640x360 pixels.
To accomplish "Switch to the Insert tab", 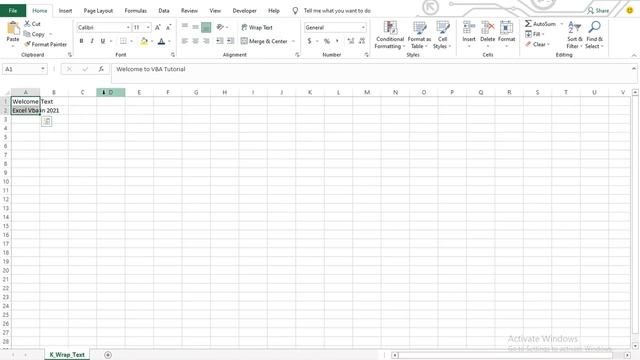I will pyautogui.click(x=65, y=11).
